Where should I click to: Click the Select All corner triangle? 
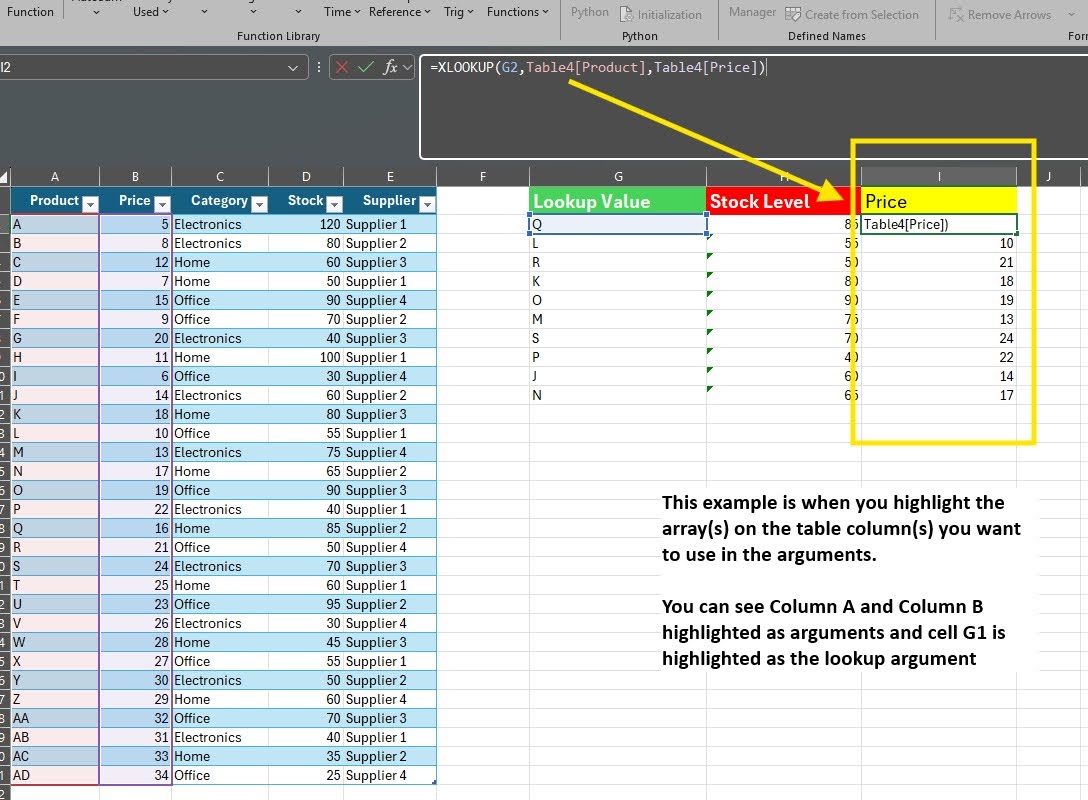click(x=5, y=177)
